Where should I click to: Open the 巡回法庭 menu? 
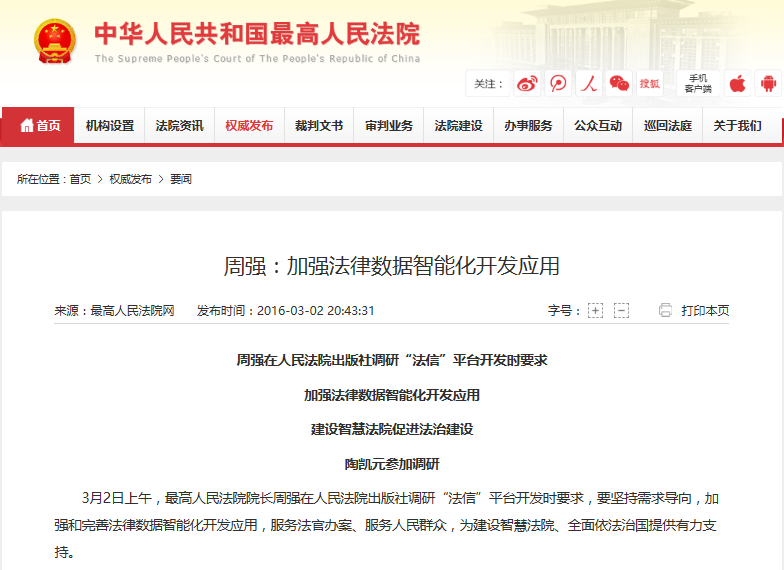pyautogui.click(x=668, y=126)
